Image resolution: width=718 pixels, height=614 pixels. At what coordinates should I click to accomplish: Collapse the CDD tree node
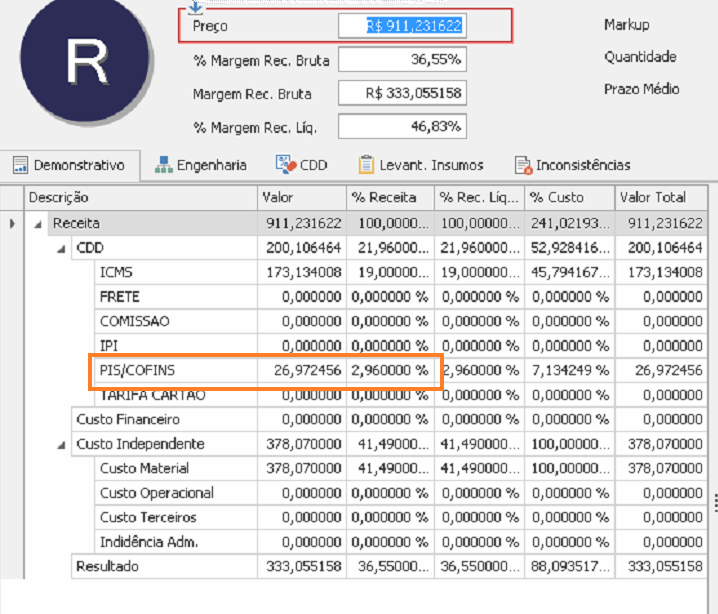click(x=61, y=250)
